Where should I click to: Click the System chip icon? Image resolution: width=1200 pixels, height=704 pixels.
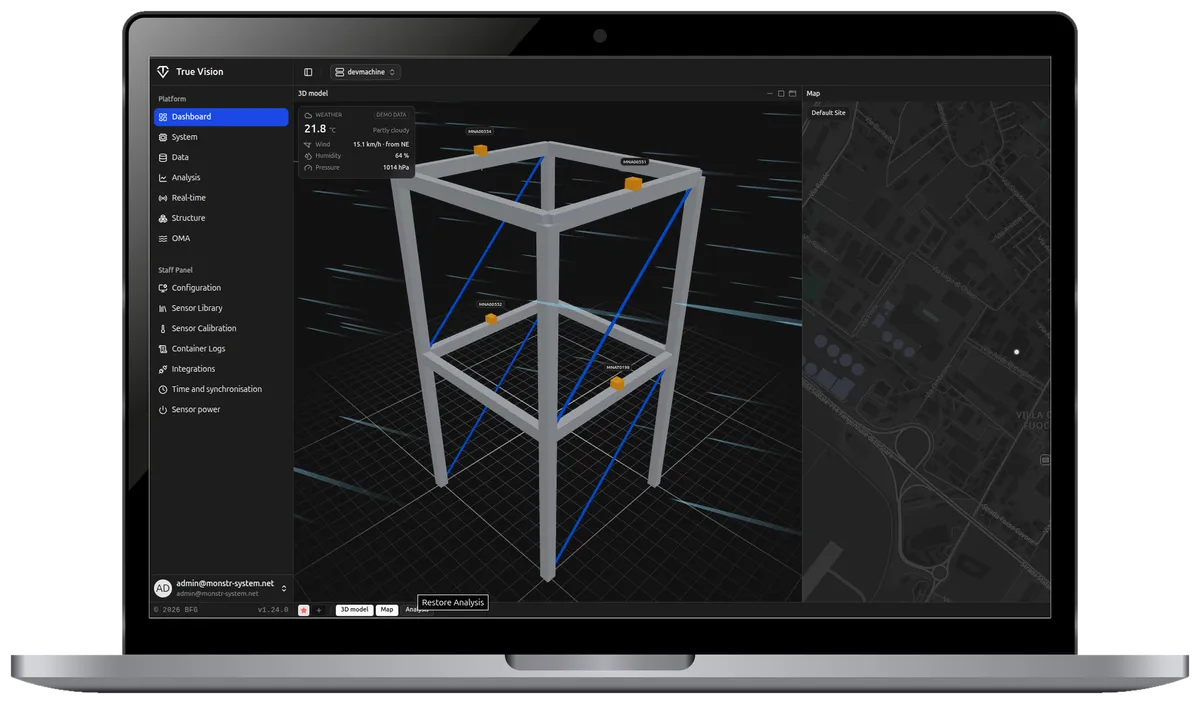pyautogui.click(x=163, y=137)
